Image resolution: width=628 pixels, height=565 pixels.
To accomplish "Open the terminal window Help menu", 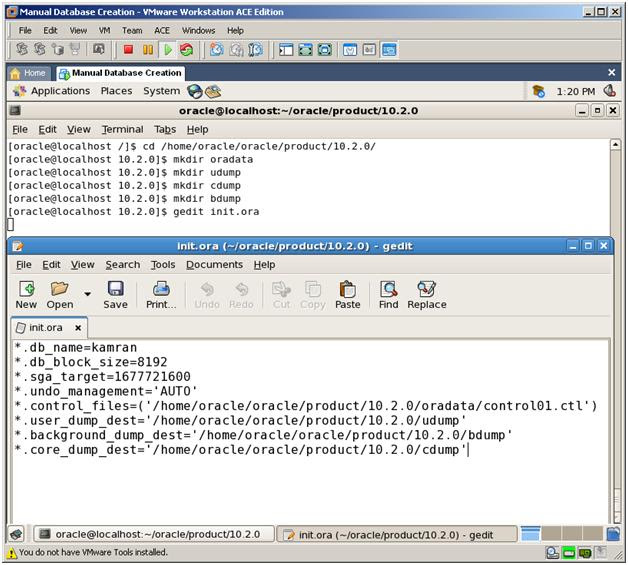I will 197,129.
